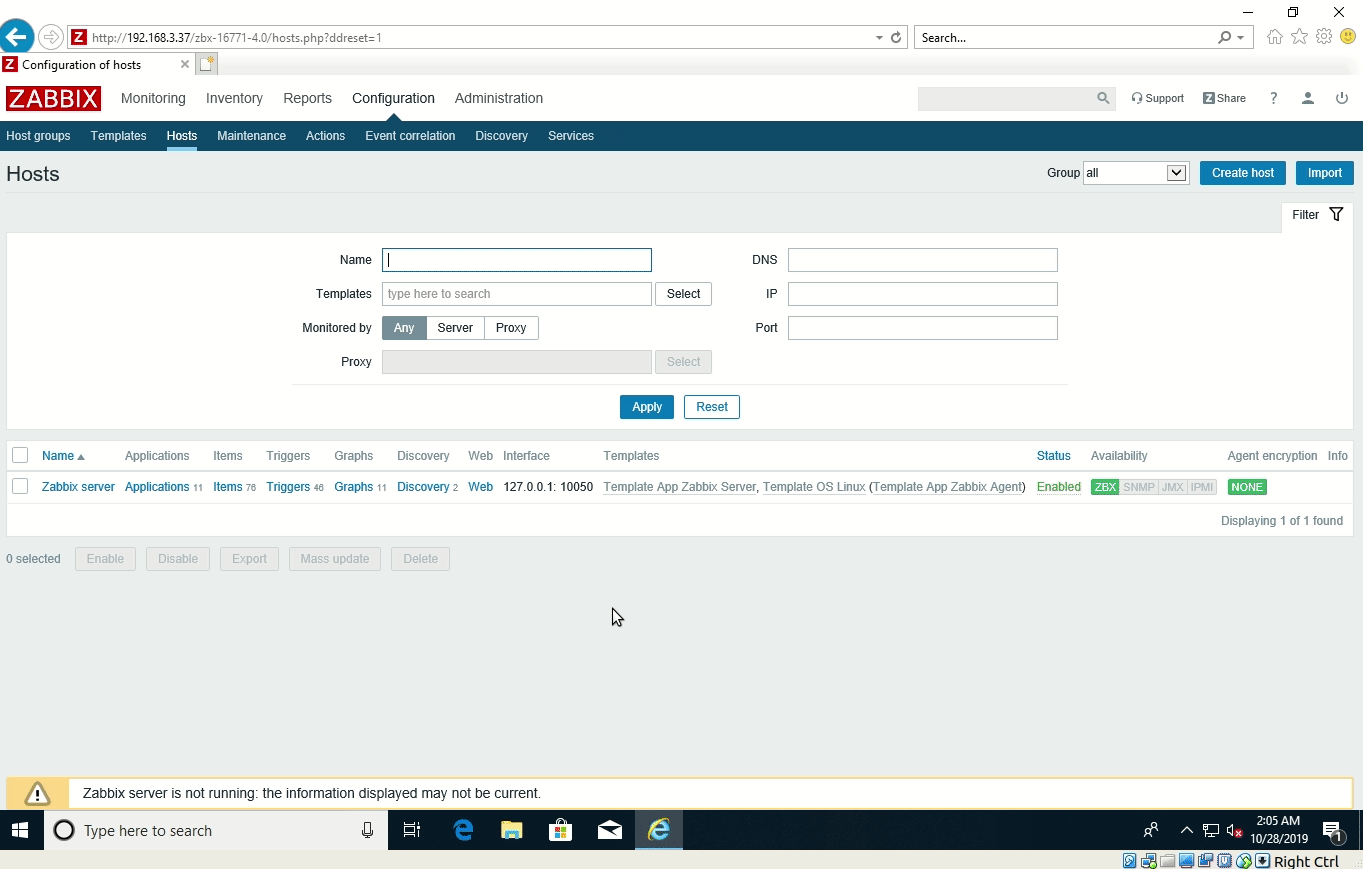Viewport: 1363px width, 869px height.
Task: Click the ZBX availability badge
Action: click(1105, 487)
